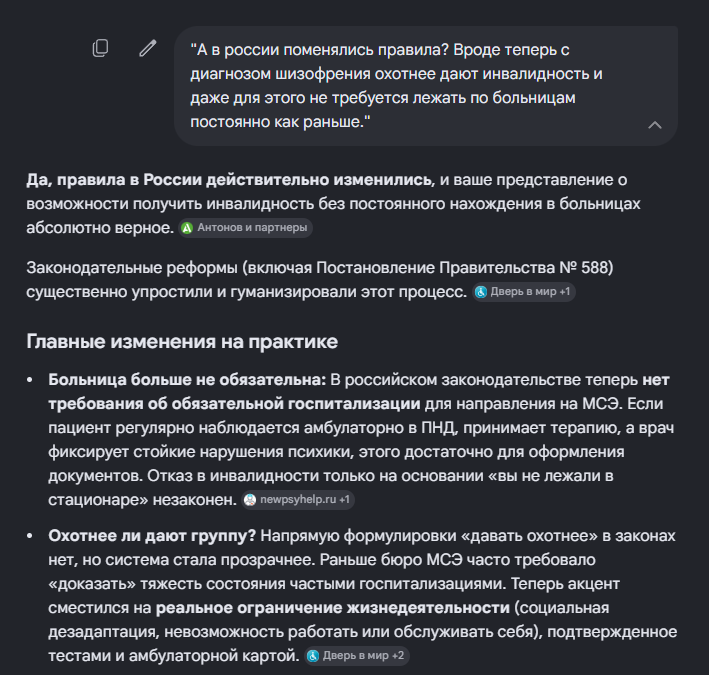Click bold text "Охотнее ли дают группу?"
The width and height of the screenshot is (709, 675).
coord(152,536)
